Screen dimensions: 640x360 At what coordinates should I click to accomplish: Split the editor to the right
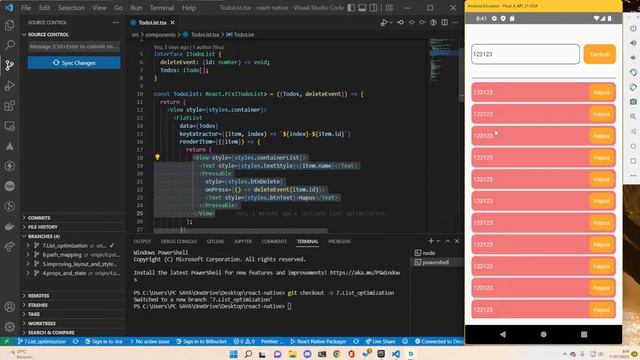(x=444, y=22)
